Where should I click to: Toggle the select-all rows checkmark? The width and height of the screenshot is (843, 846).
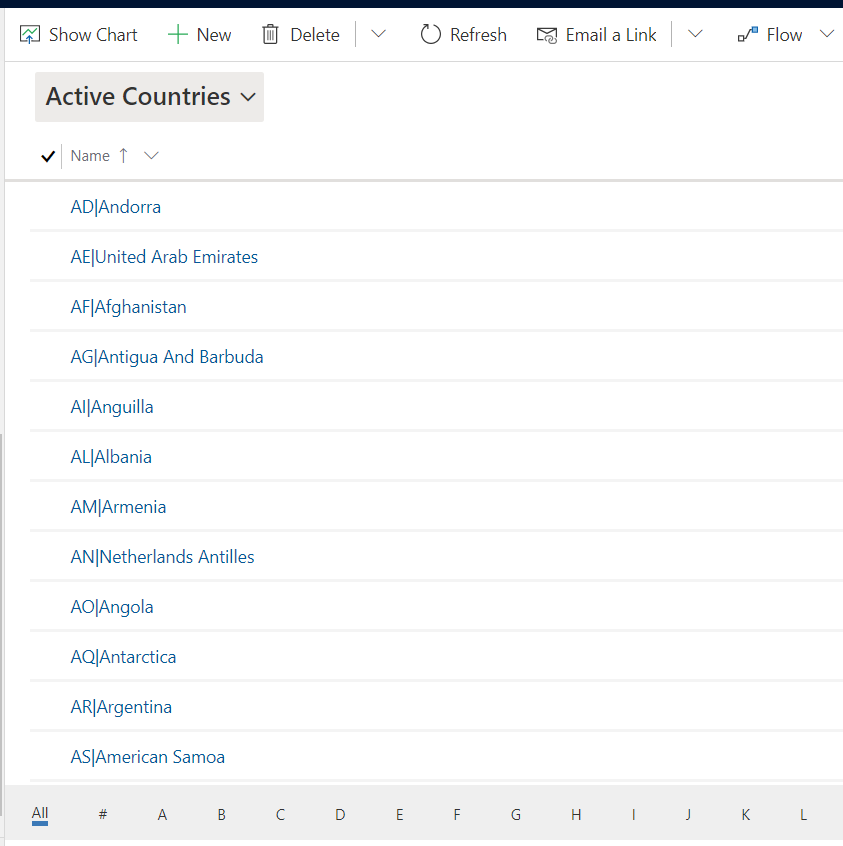click(x=47, y=156)
